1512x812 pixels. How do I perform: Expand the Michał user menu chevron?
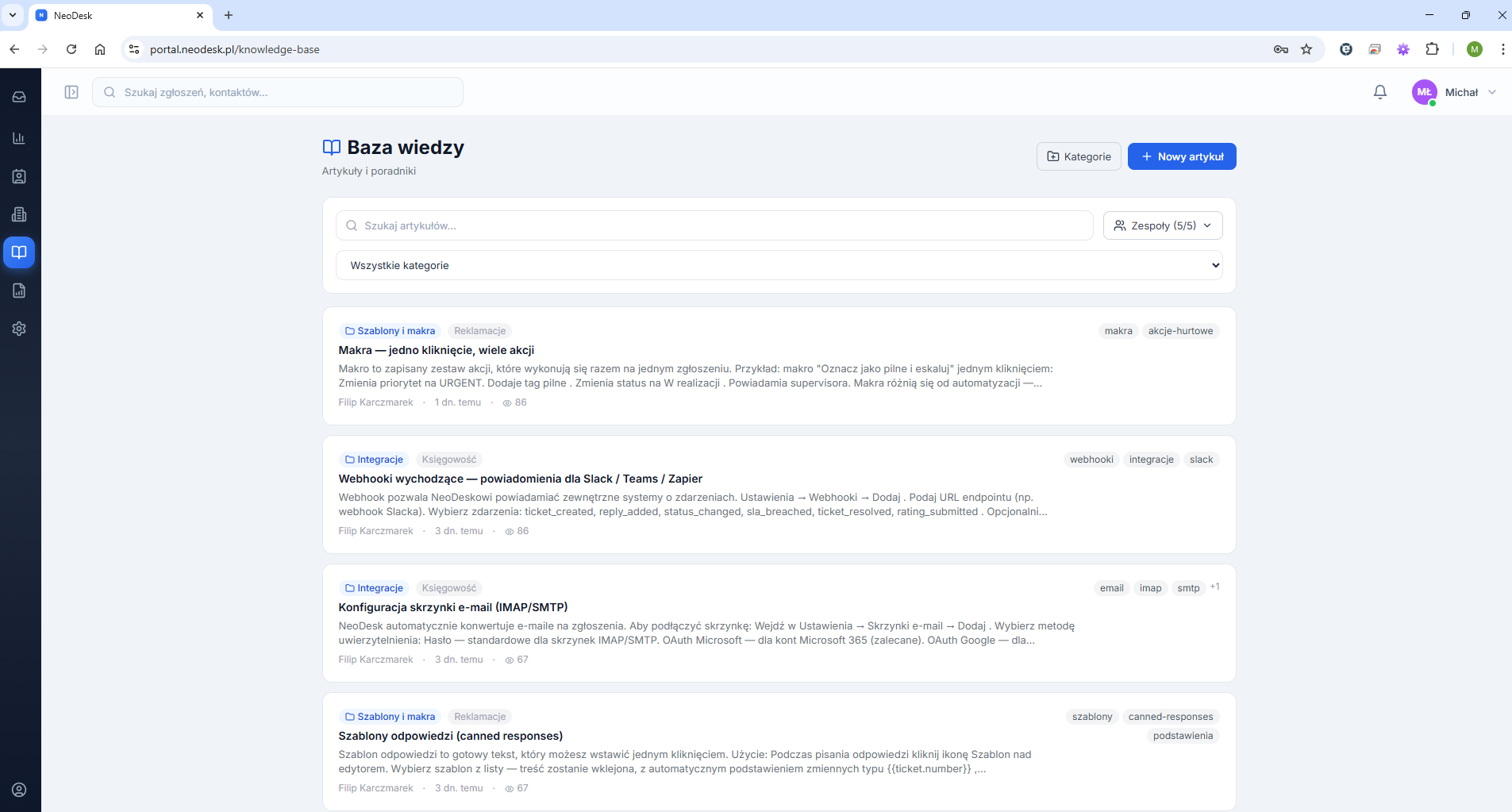1492,92
